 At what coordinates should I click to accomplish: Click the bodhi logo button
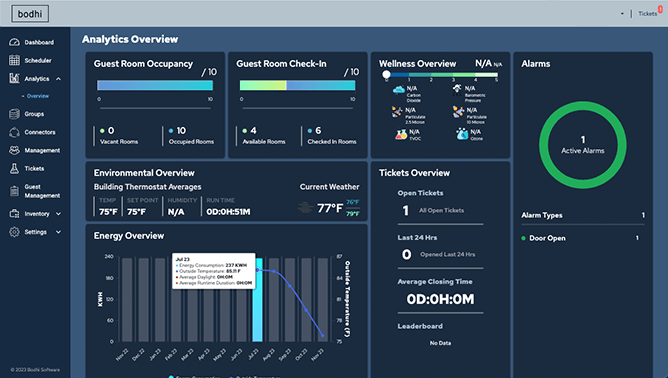pyautogui.click(x=30, y=14)
